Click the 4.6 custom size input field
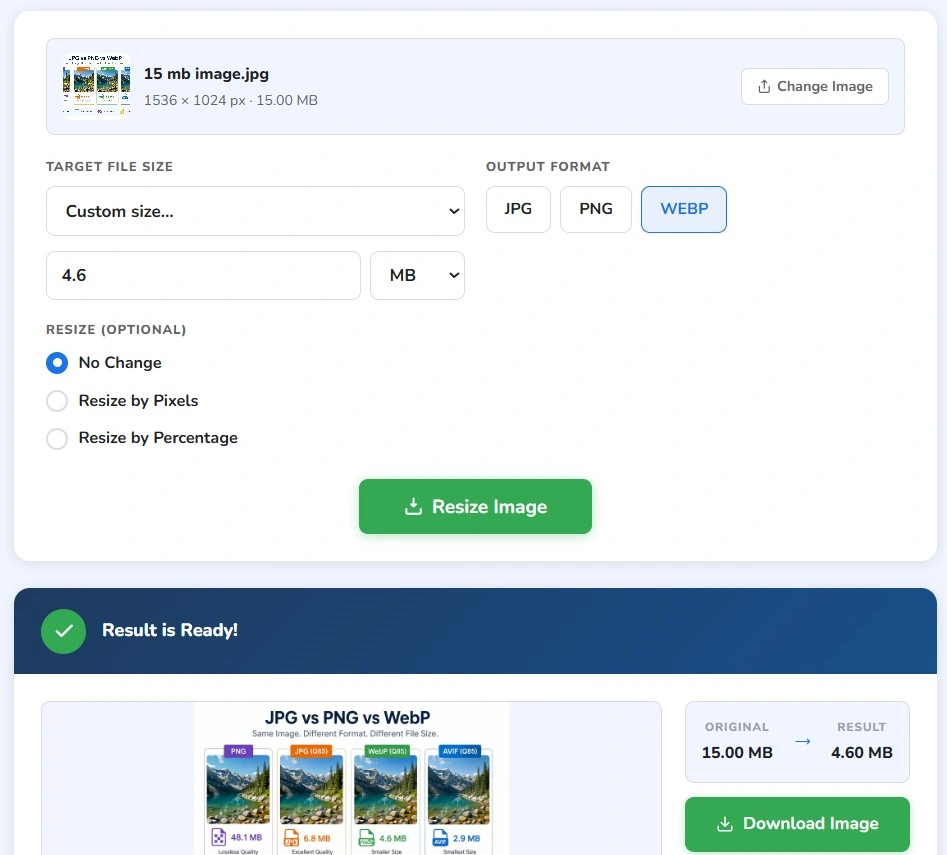This screenshot has height=855, width=947. point(204,275)
